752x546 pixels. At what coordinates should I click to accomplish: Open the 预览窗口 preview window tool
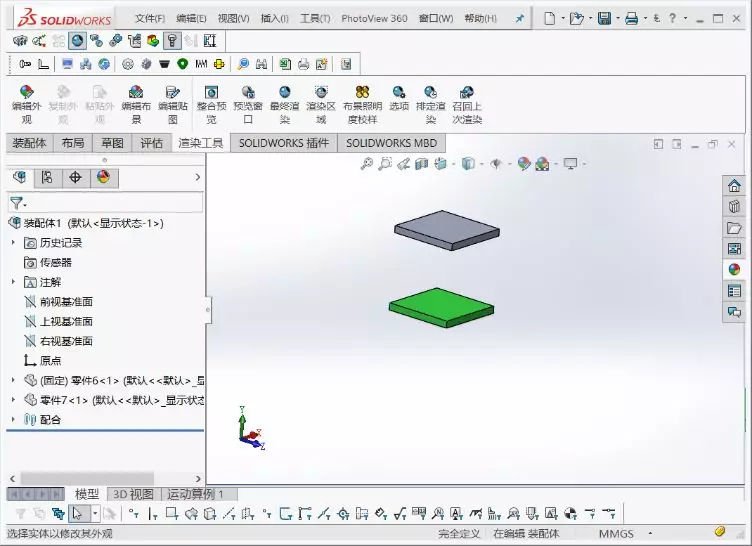click(248, 105)
